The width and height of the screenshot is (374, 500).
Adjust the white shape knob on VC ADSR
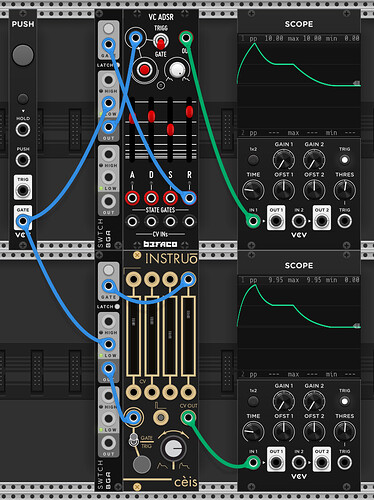point(177,70)
